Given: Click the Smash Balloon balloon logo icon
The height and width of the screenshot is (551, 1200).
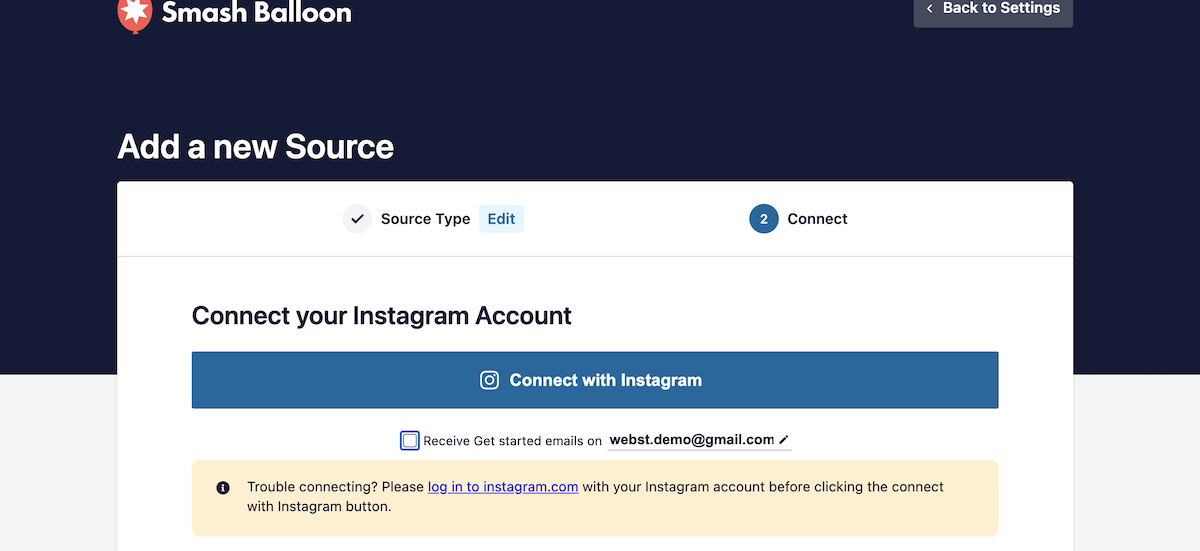Looking at the screenshot, I should pos(134,13).
